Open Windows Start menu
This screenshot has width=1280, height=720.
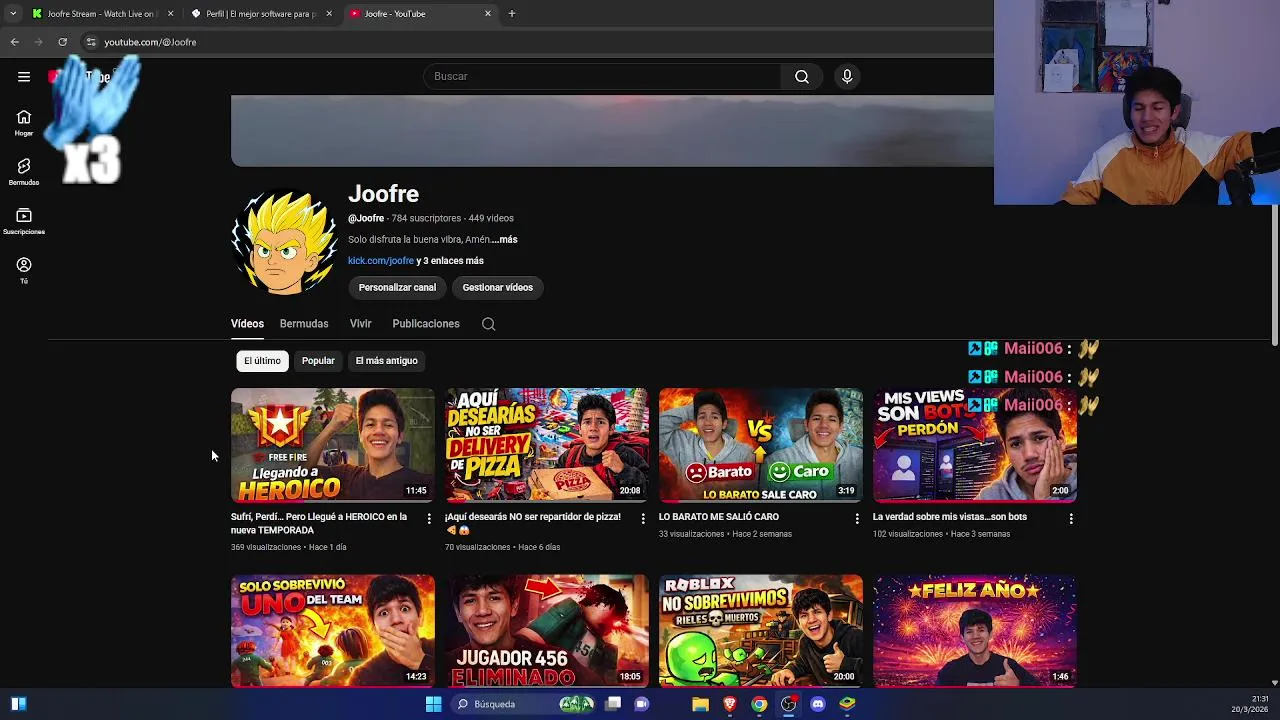(433, 704)
